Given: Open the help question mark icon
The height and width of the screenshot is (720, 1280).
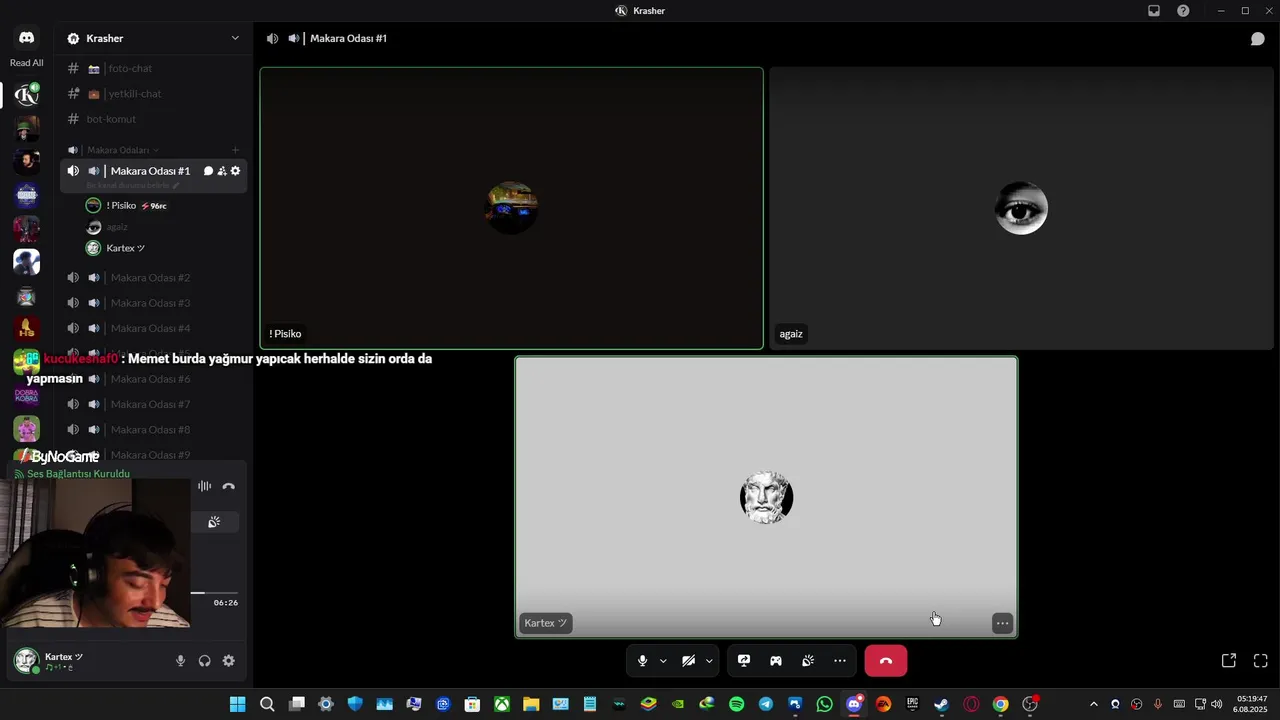Looking at the screenshot, I should (1183, 11).
